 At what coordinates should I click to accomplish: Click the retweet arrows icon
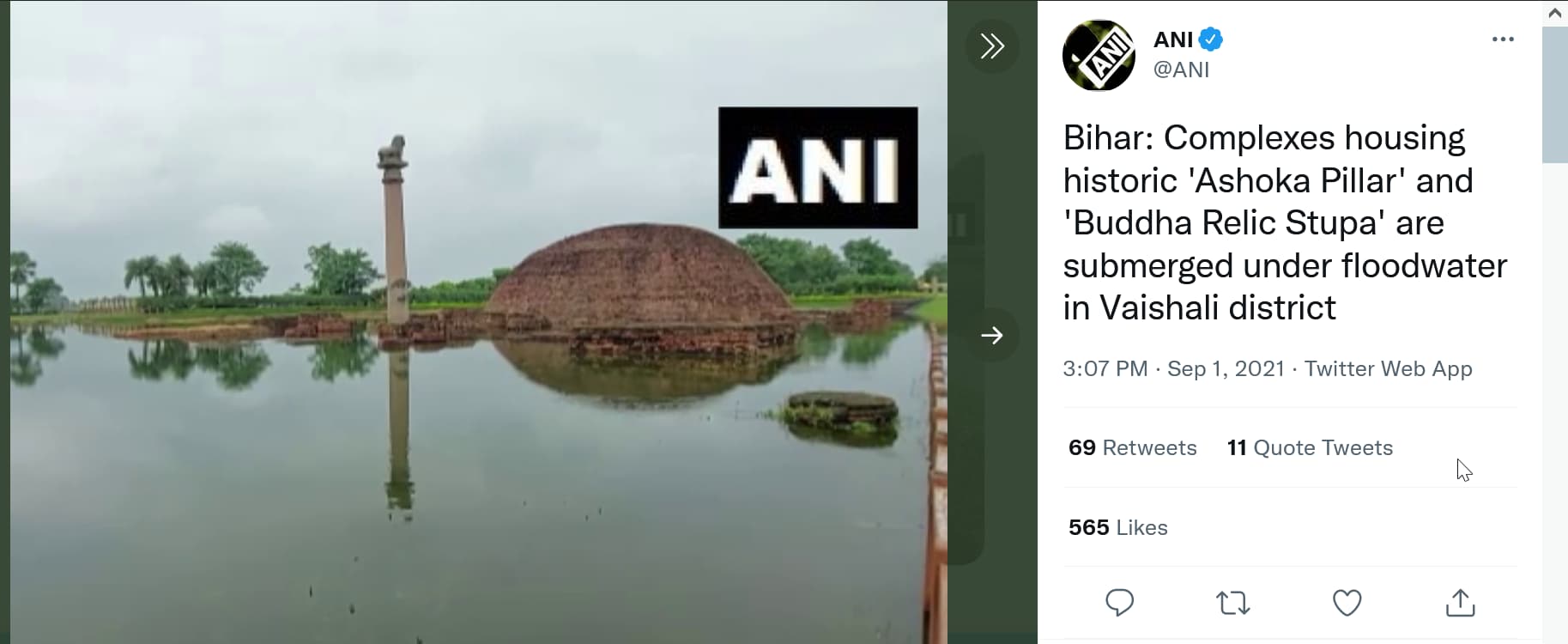[x=1233, y=603]
